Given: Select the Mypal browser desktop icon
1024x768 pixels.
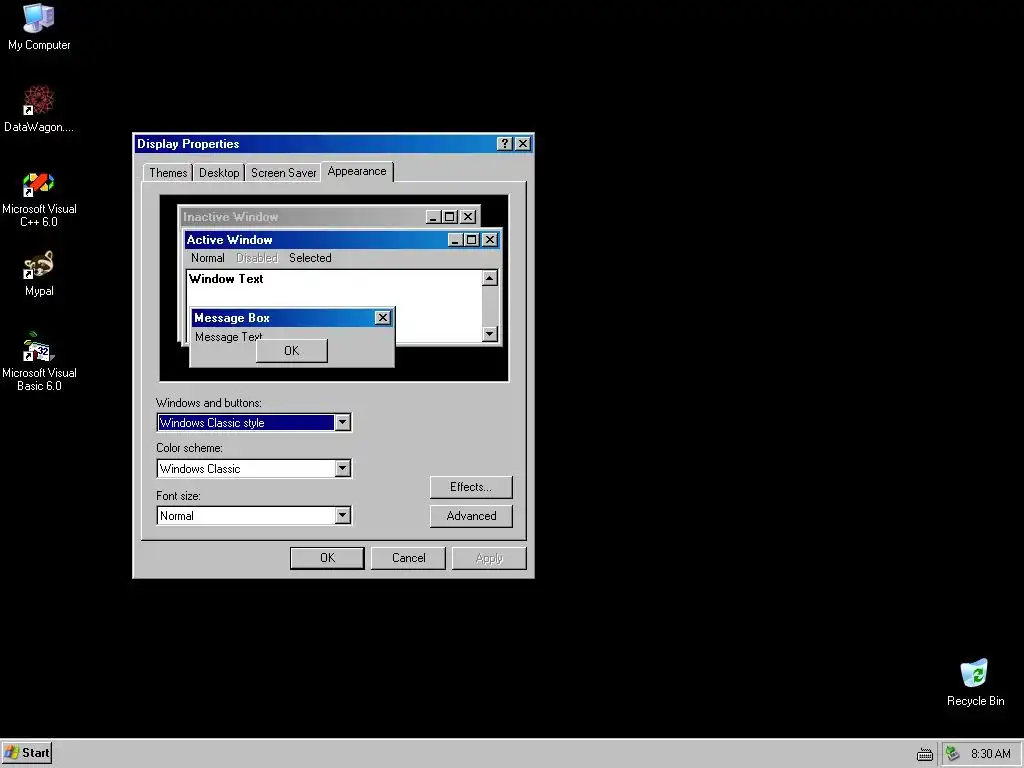Looking at the screenshot, I should [x=39, y=273].
